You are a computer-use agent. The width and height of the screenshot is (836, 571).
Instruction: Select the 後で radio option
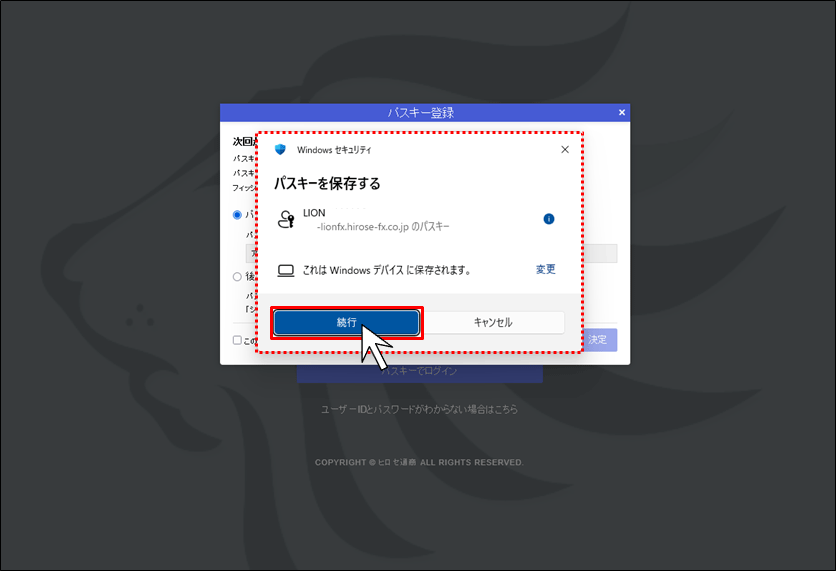click(237, 277)
